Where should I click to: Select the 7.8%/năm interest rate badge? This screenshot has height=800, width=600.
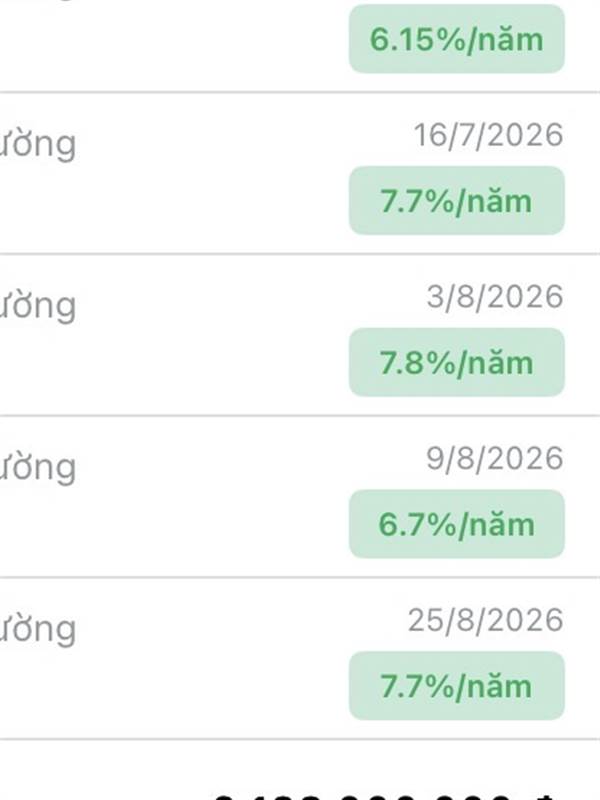(456, 363)
